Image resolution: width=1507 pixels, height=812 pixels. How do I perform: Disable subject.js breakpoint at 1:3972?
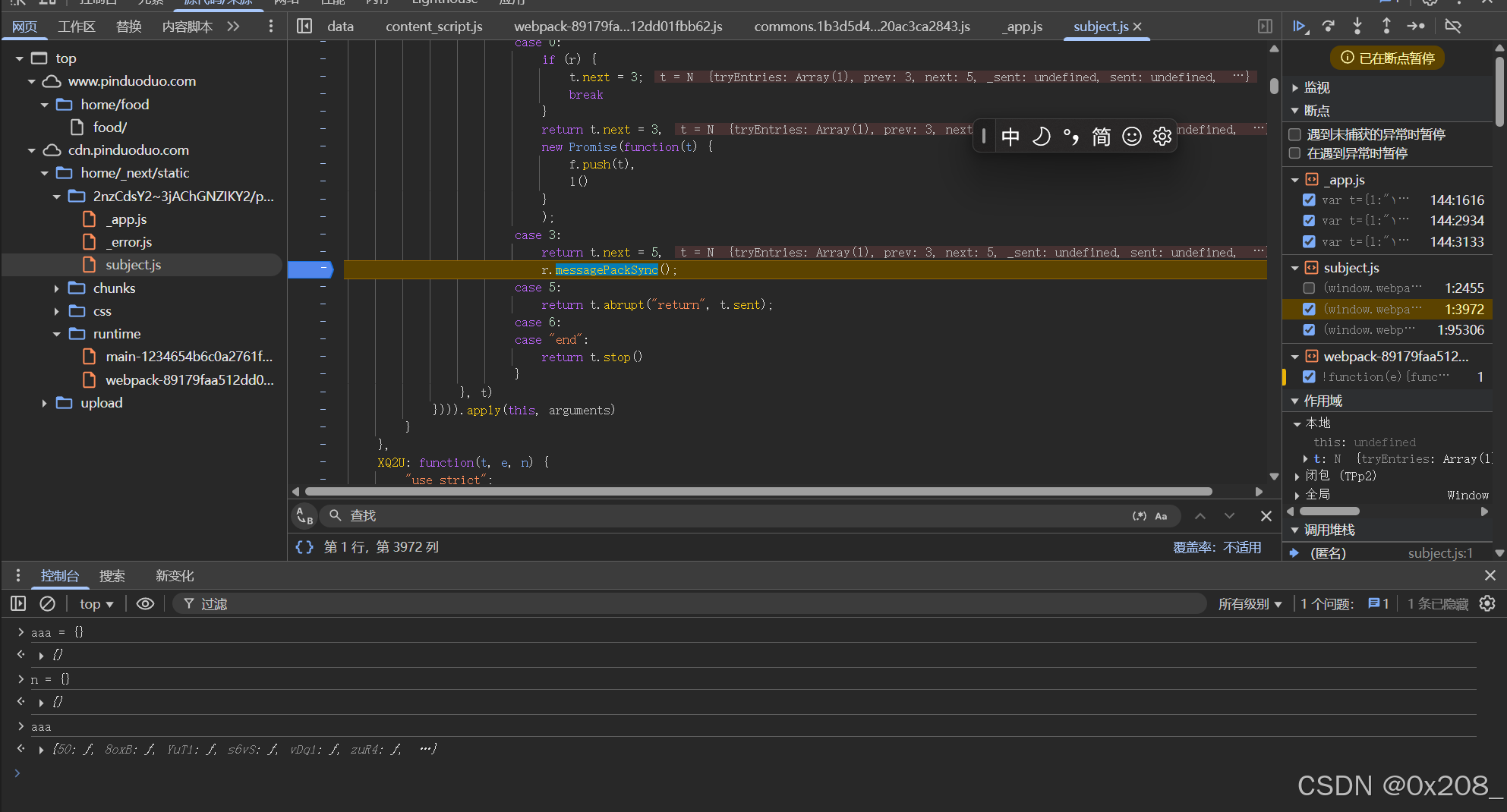pos(1309,310)
